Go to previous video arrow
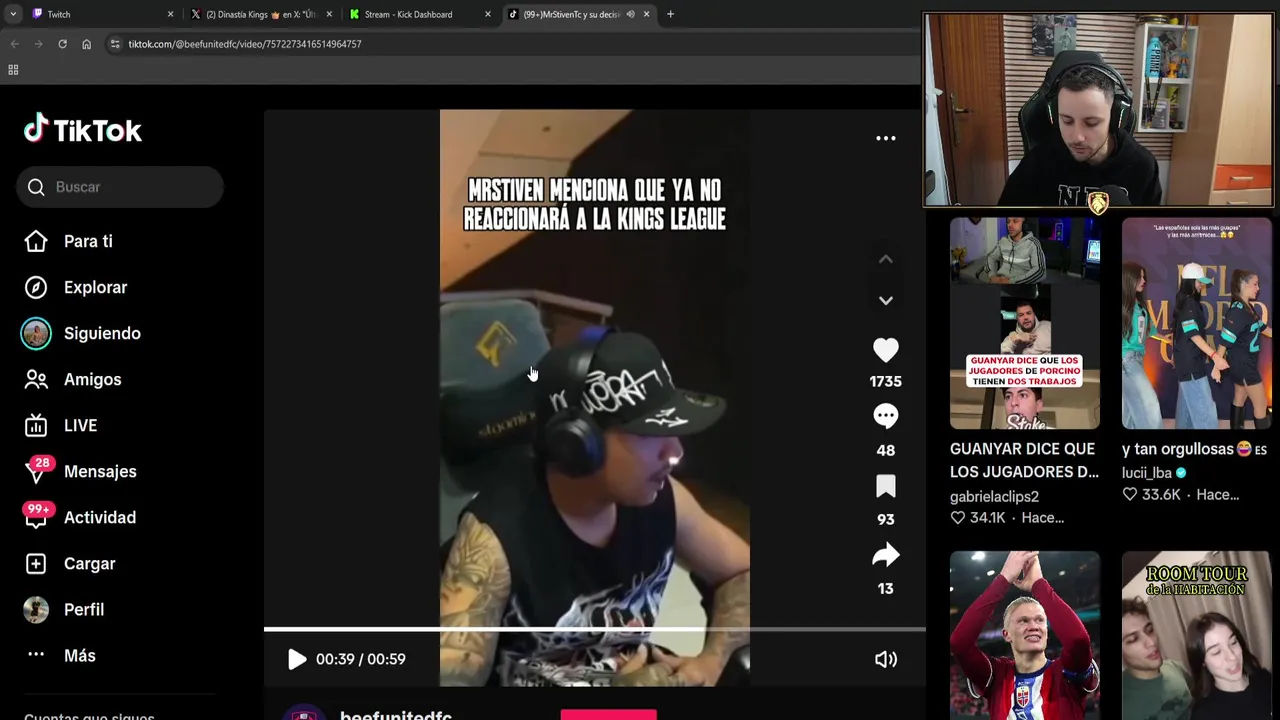This screenshot has height=720, width=1280. click(886, 259)
